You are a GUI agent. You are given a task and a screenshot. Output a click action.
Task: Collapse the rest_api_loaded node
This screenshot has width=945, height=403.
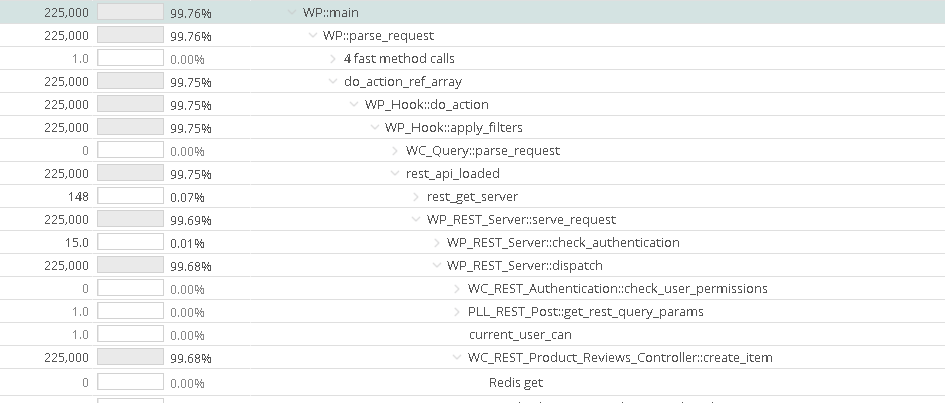(x=395, y=173)
